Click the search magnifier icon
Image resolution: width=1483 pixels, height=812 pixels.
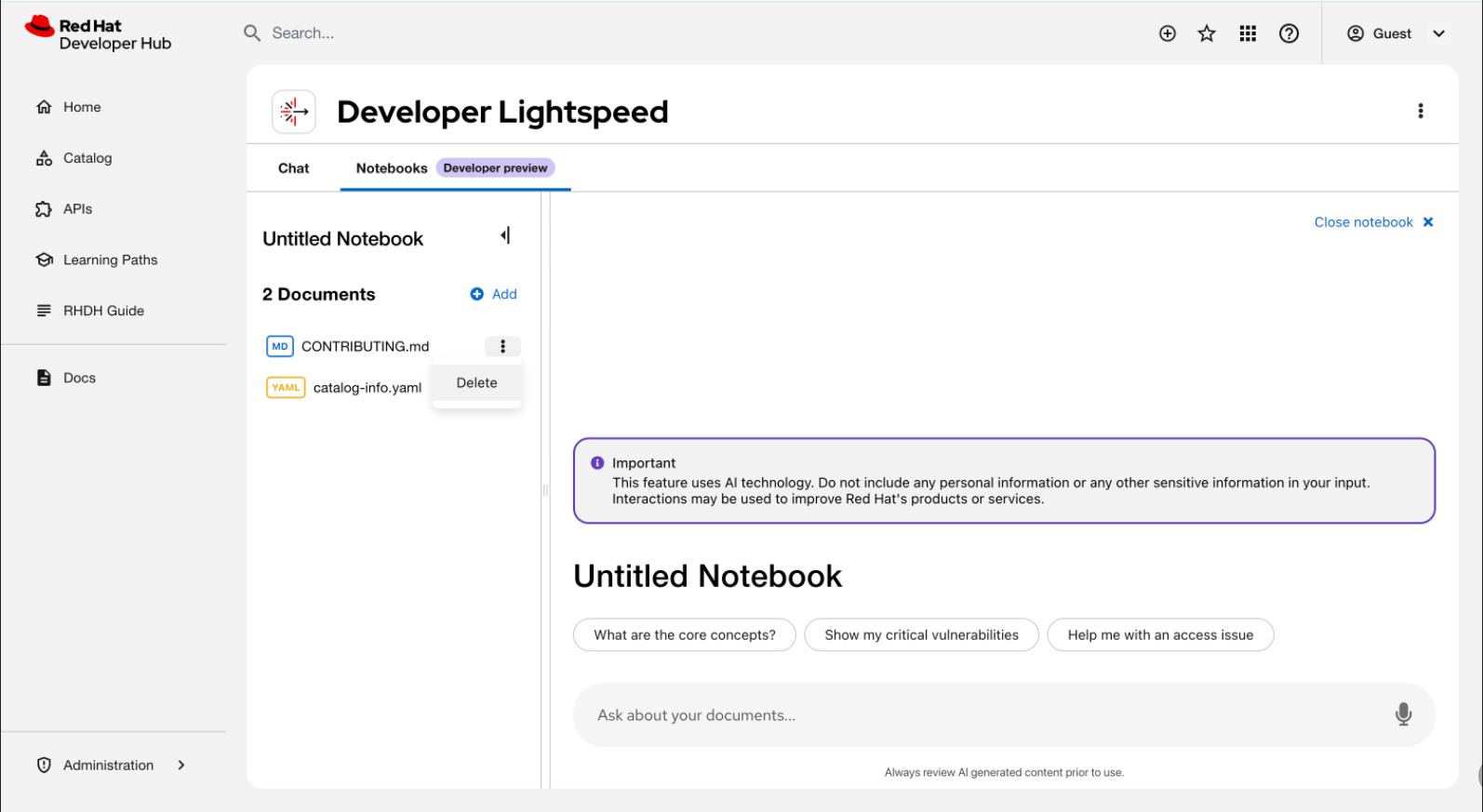(252, 33)
